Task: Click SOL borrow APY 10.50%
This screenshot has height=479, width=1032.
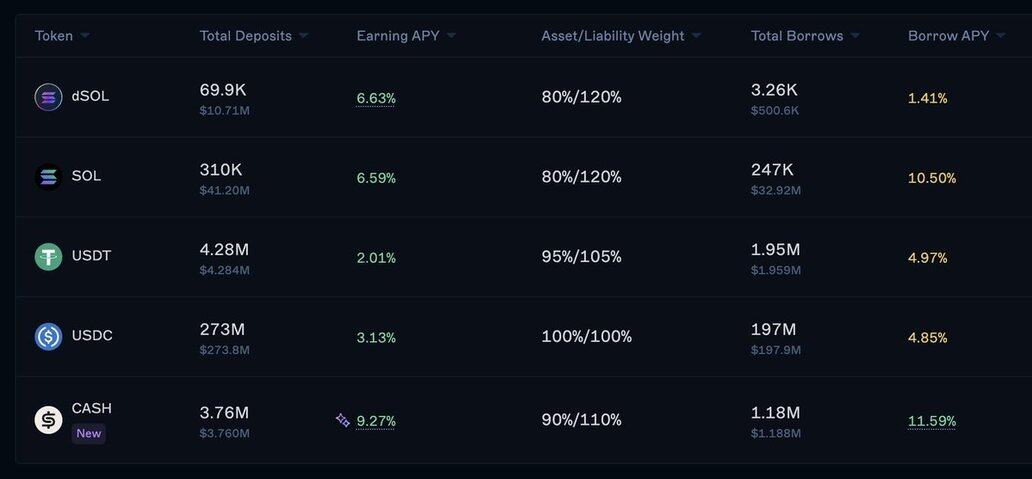Action: pyautogui.click(x=931, y=178)
